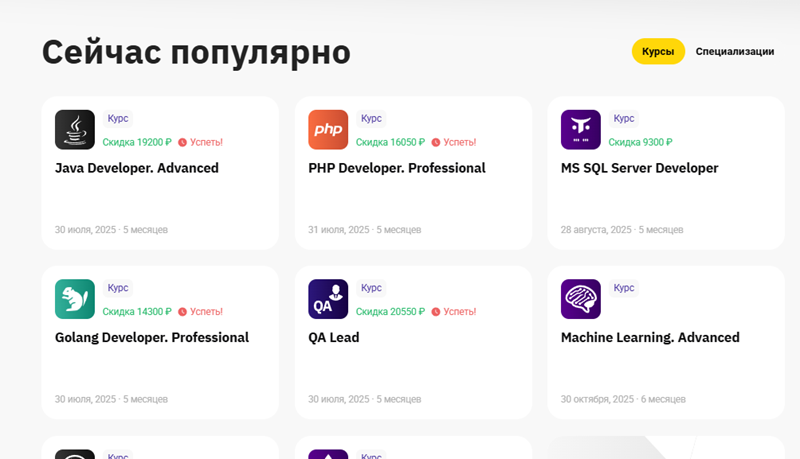This screenshot has height=459, width=800.
Task: Click '30 июля, 2025 · 5 месяцев' on Java card
Action: [x=111, y=230]
